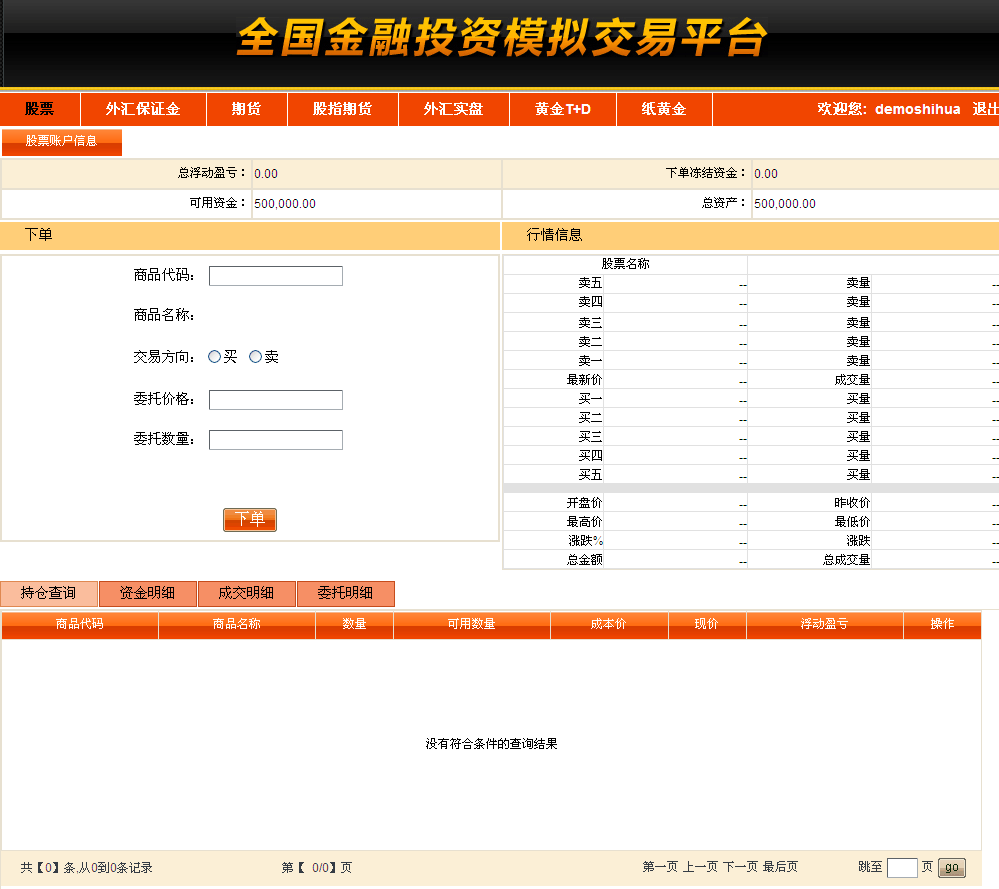Go to 下一页 in pagination
This screenshot has width=999, height=889.
(x=740, y=867)
